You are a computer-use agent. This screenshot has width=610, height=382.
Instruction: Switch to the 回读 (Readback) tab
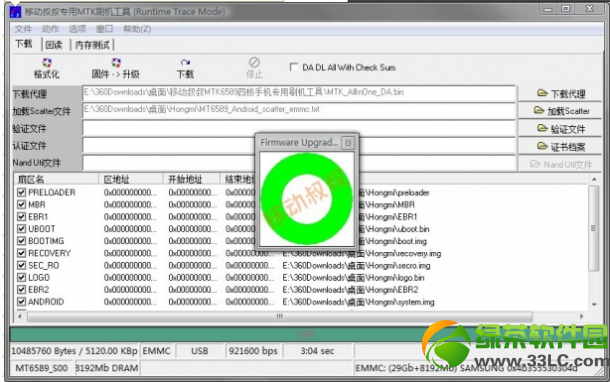(54, 45)
